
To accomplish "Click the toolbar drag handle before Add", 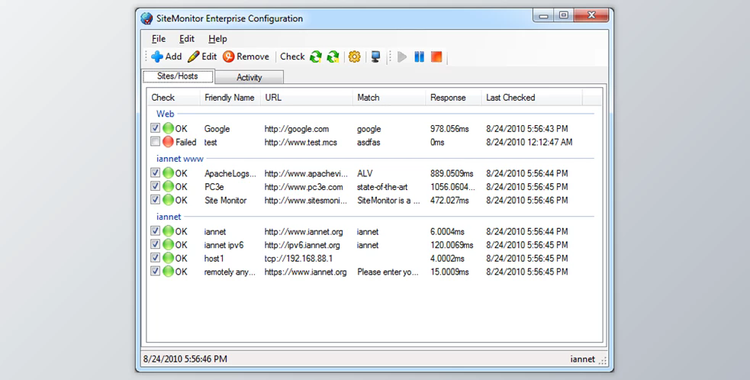I will pyautogui.click(x=146, y=56).
